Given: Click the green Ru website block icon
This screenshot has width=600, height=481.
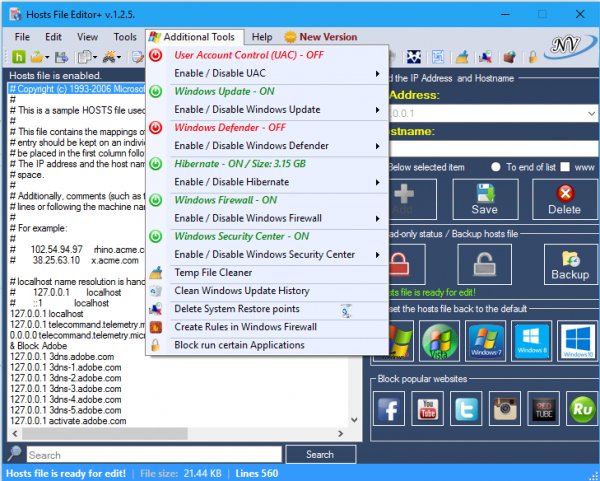Looking at the screenshot, I should (x=582, y=409).
